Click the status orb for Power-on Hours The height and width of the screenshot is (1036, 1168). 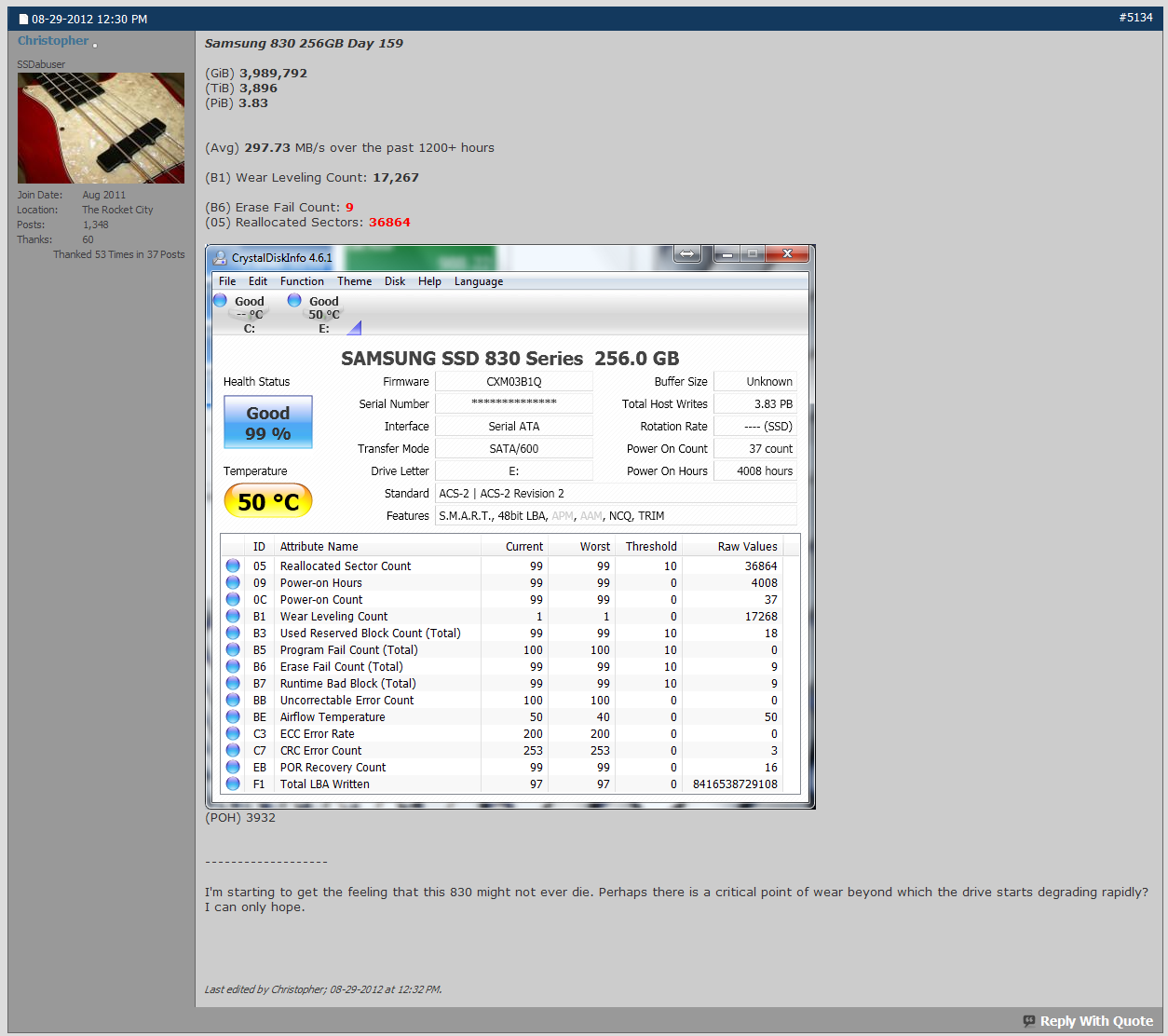[233, 582]
